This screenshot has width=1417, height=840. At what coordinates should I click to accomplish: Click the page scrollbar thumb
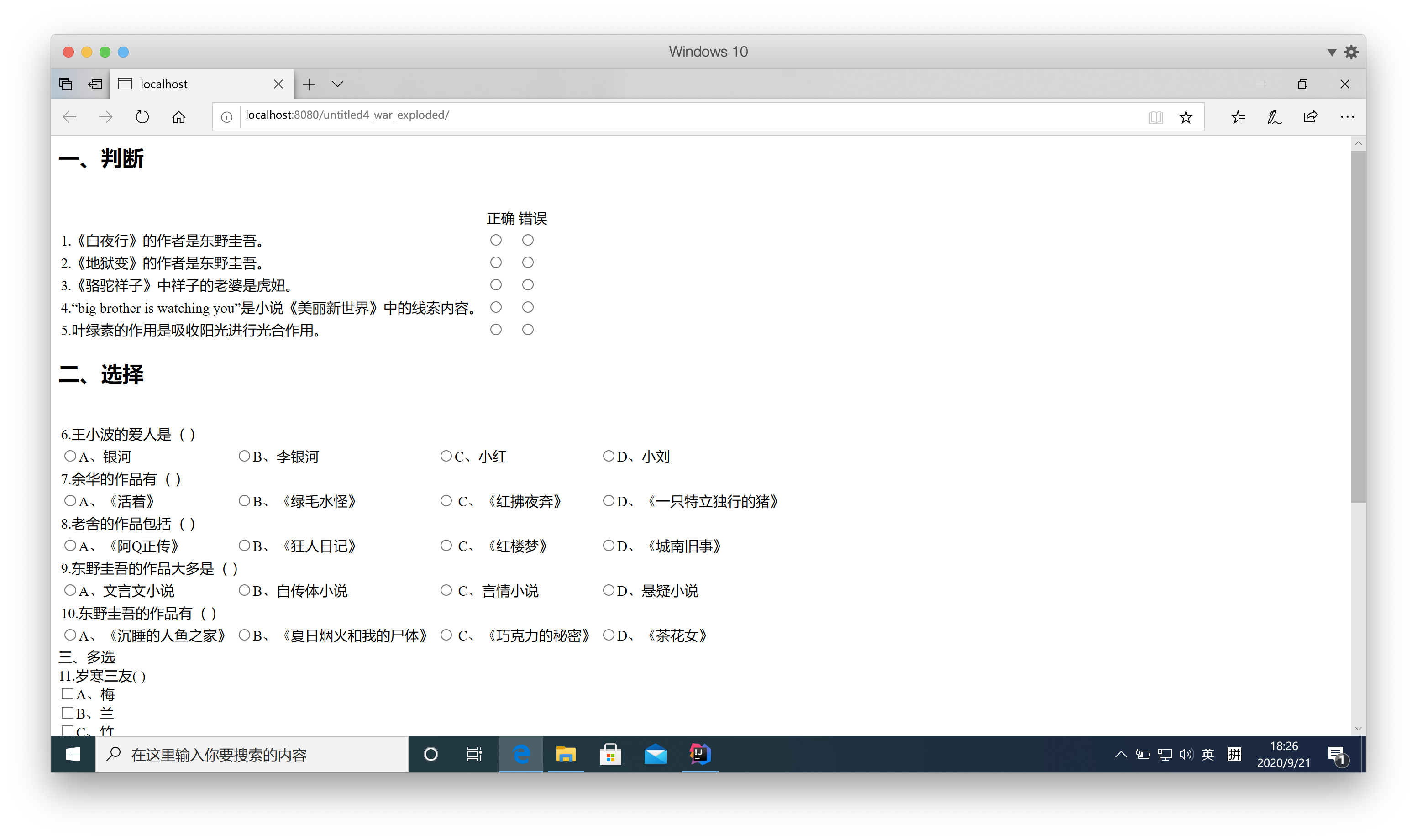tap(1358, 326)
